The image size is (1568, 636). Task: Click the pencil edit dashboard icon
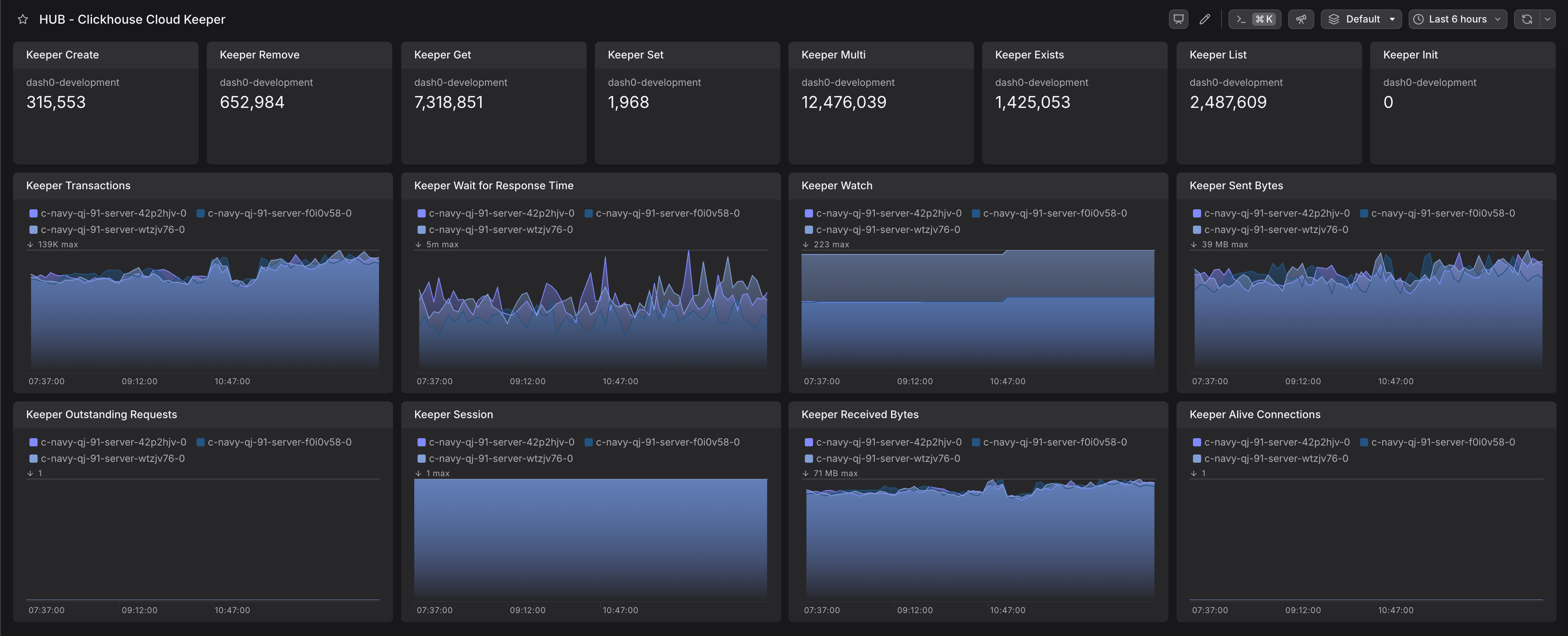pyautogui.click(x=1205, y=20)
